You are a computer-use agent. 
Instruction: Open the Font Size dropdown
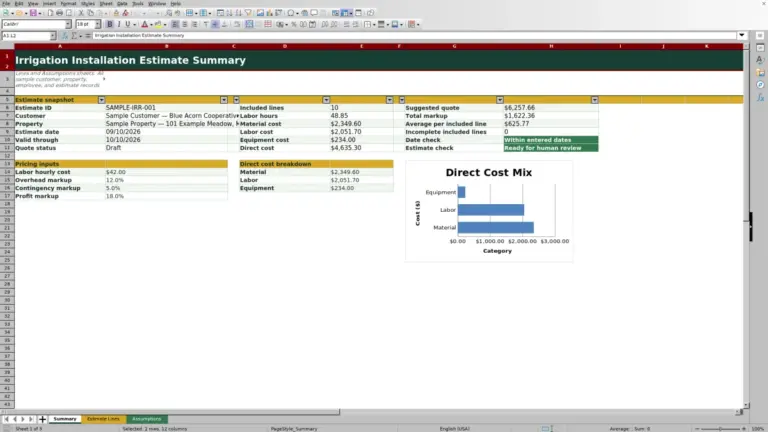pyautogui.click(x=97, y=24)
